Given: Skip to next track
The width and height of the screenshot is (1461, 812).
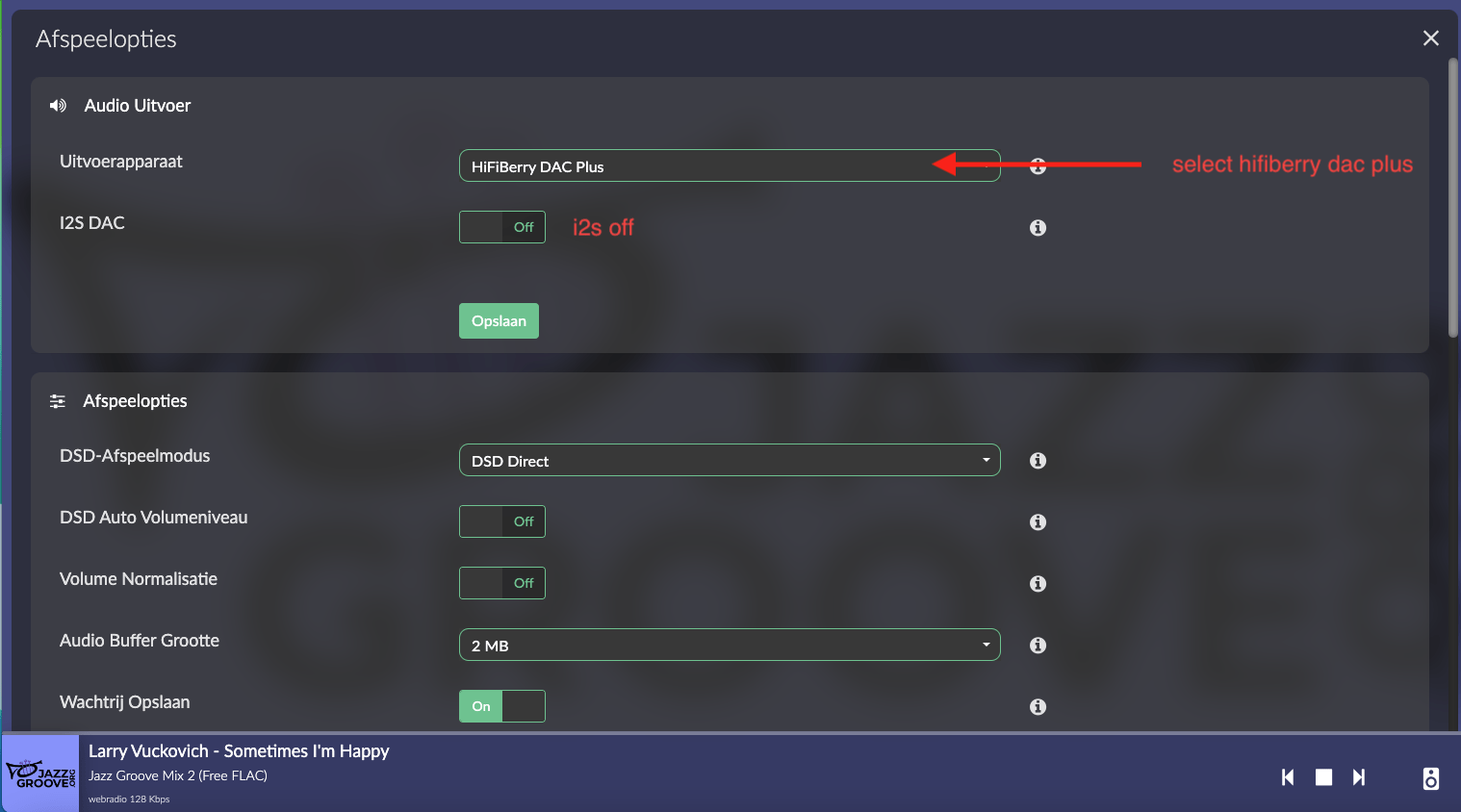Looking at the screenshot, I should 1359,777.
